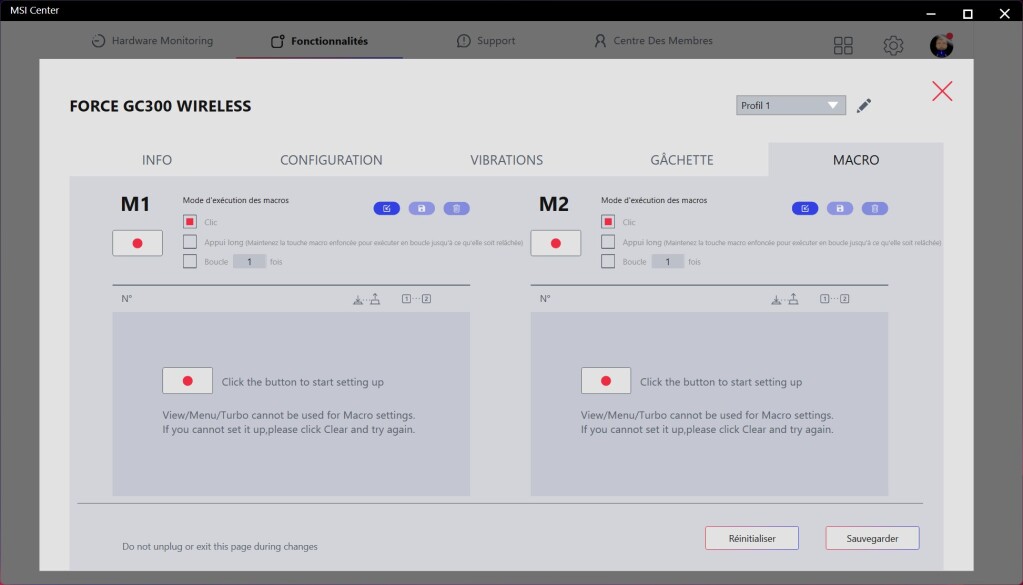Click the M1 save macro icon
The width and height of the screenshot is (1023, 585).
tap(421, 209)
